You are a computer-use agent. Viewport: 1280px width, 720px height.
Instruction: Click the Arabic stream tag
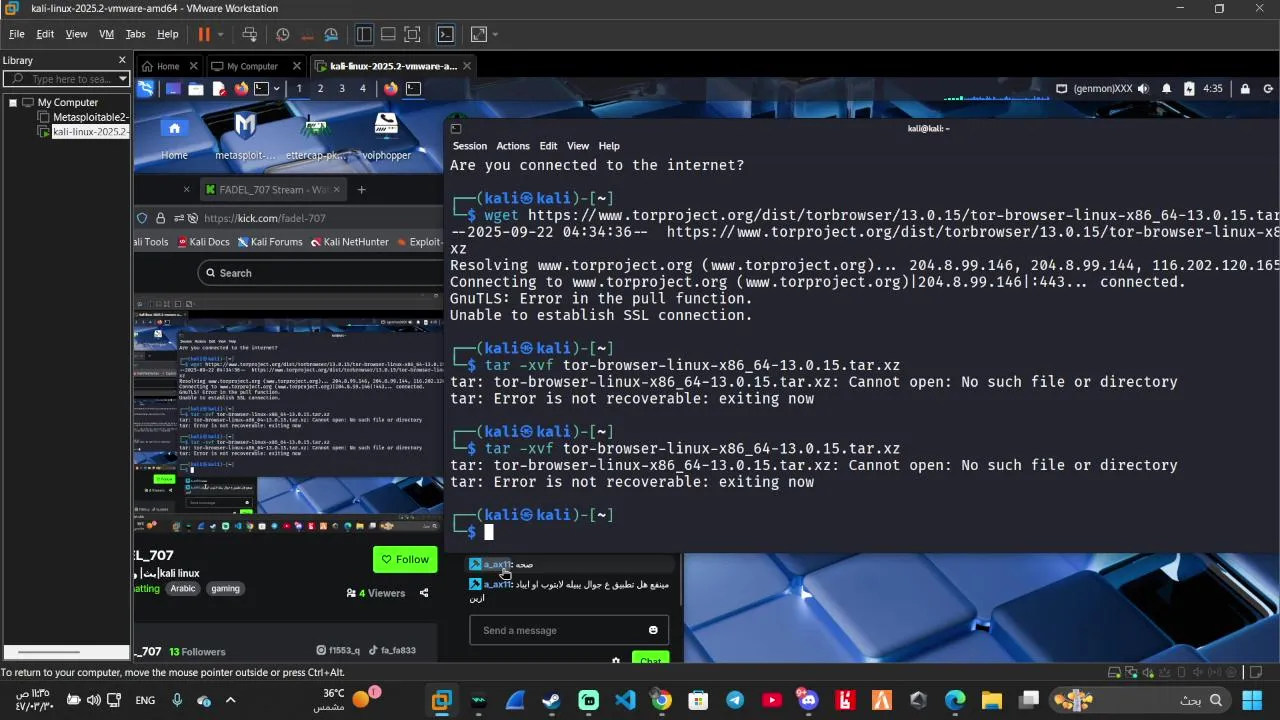click(x=183, y=589)
